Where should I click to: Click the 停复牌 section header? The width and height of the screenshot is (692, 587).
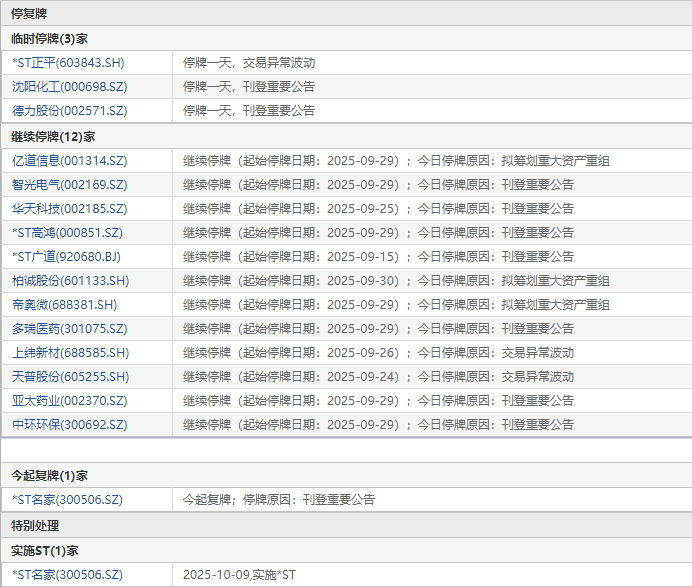tap(29, 13)
